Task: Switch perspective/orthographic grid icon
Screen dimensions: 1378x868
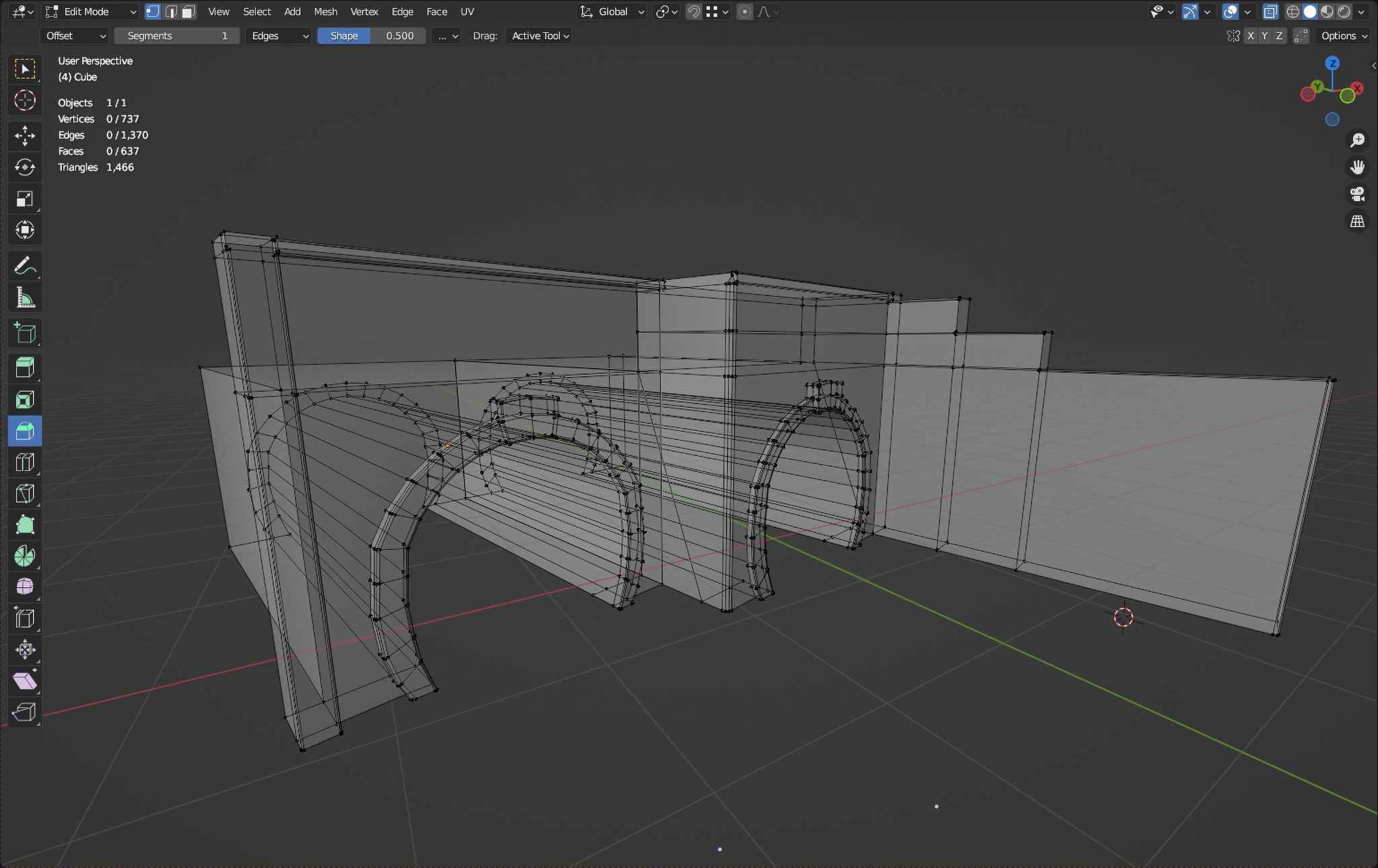Action: 1357,221
